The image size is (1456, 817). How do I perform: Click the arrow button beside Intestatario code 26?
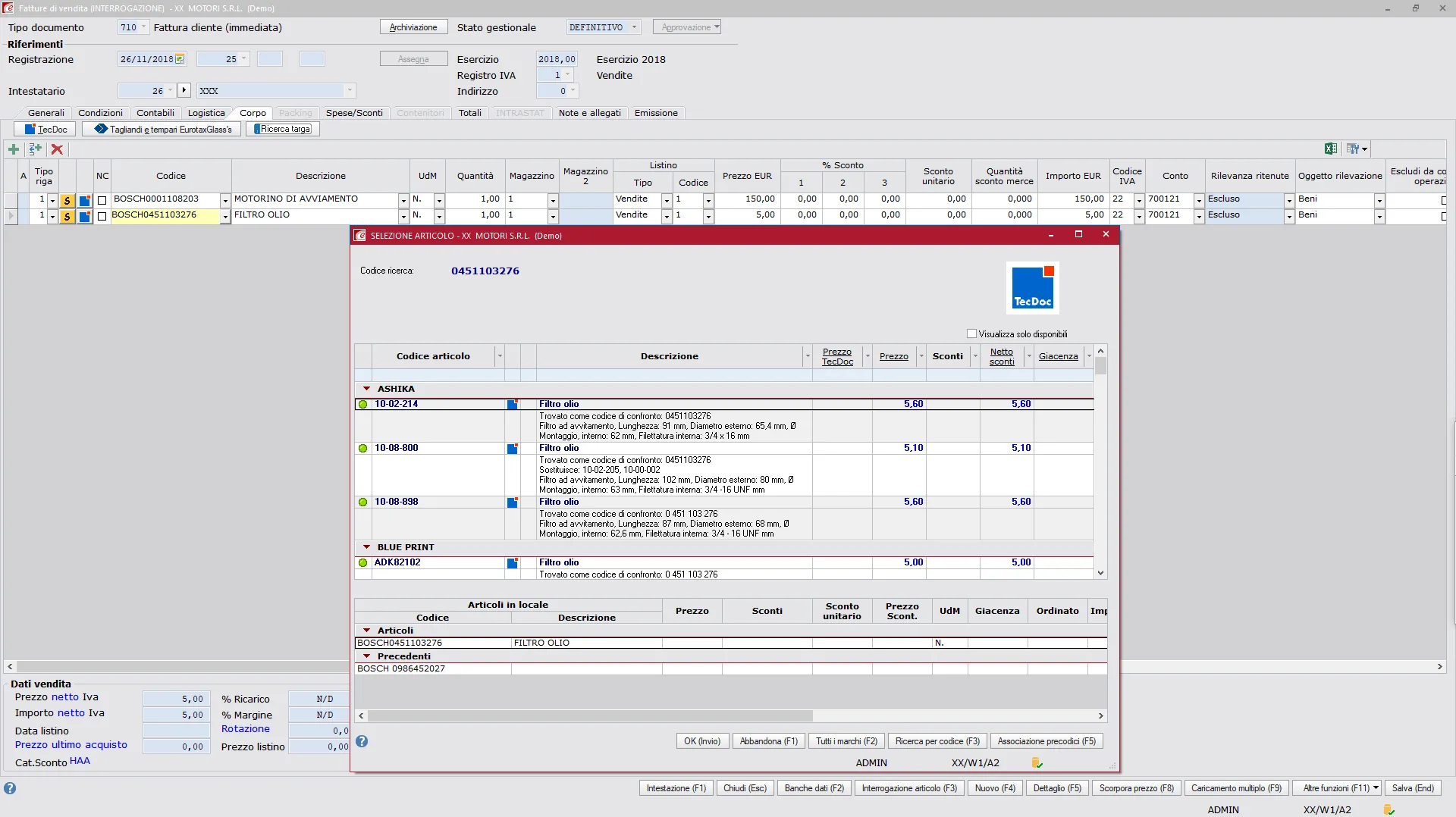coord(184,90)
